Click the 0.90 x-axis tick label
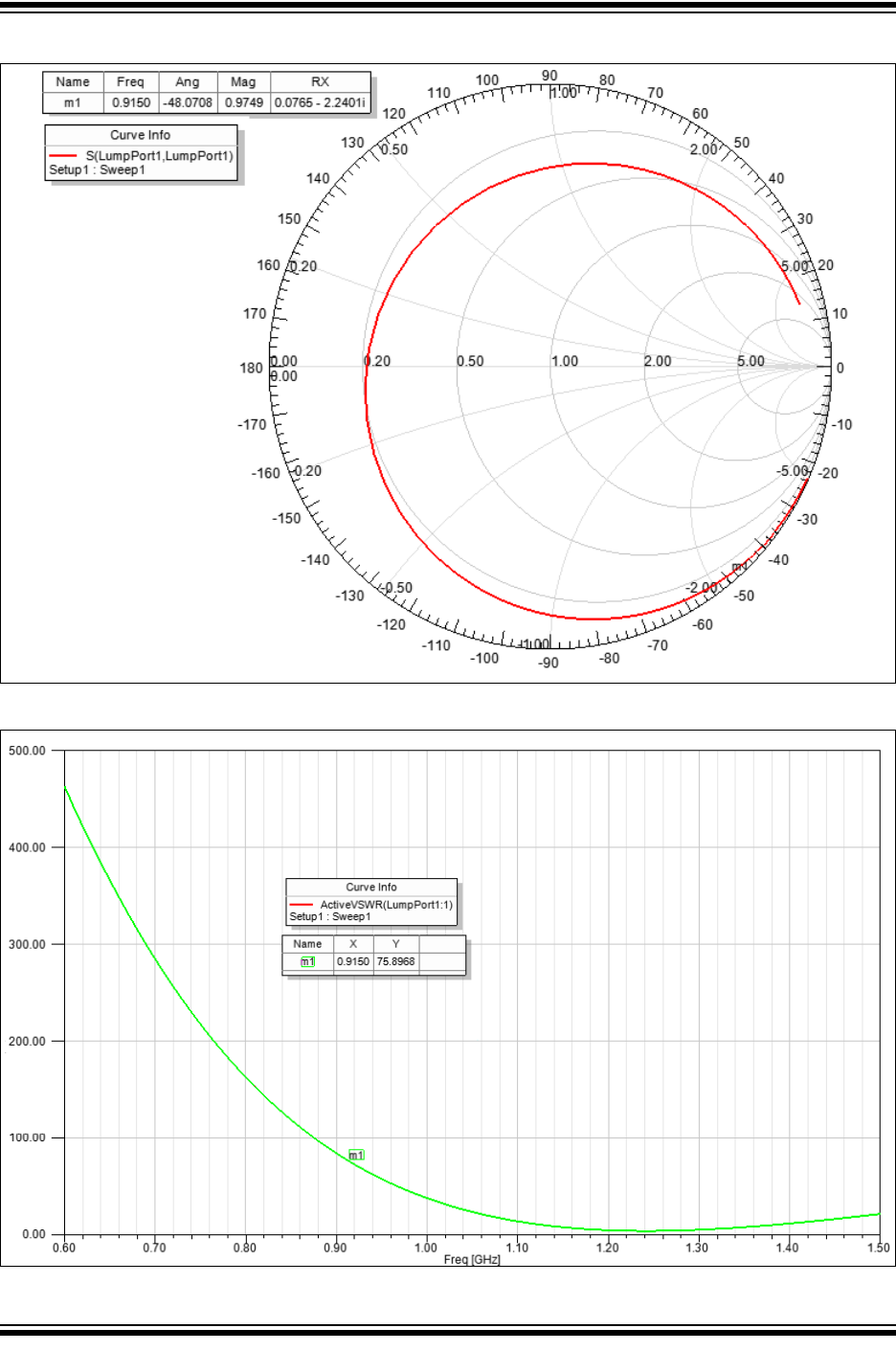This screenshot has width=896, height=1351. click(335, 1248)
